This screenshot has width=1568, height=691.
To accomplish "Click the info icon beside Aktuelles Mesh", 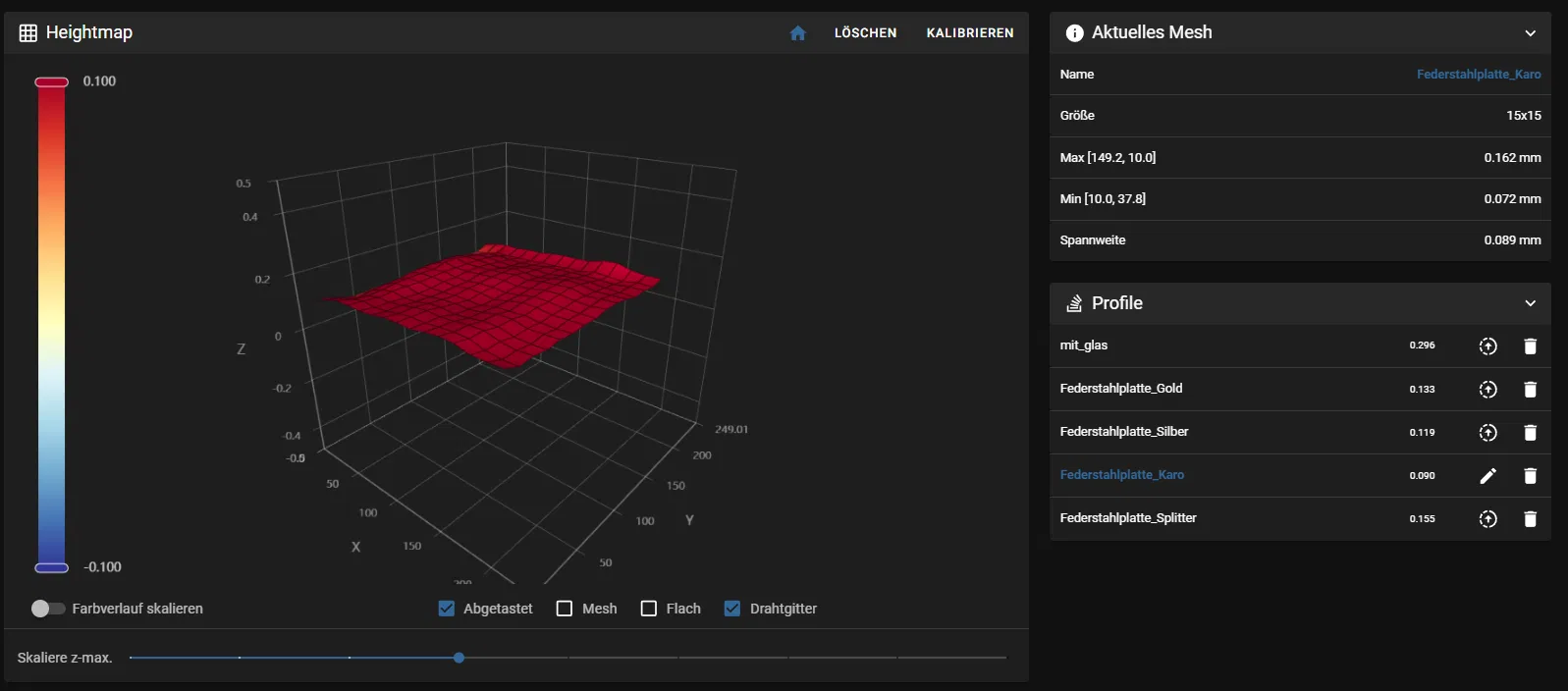I will click(1074, 33).
